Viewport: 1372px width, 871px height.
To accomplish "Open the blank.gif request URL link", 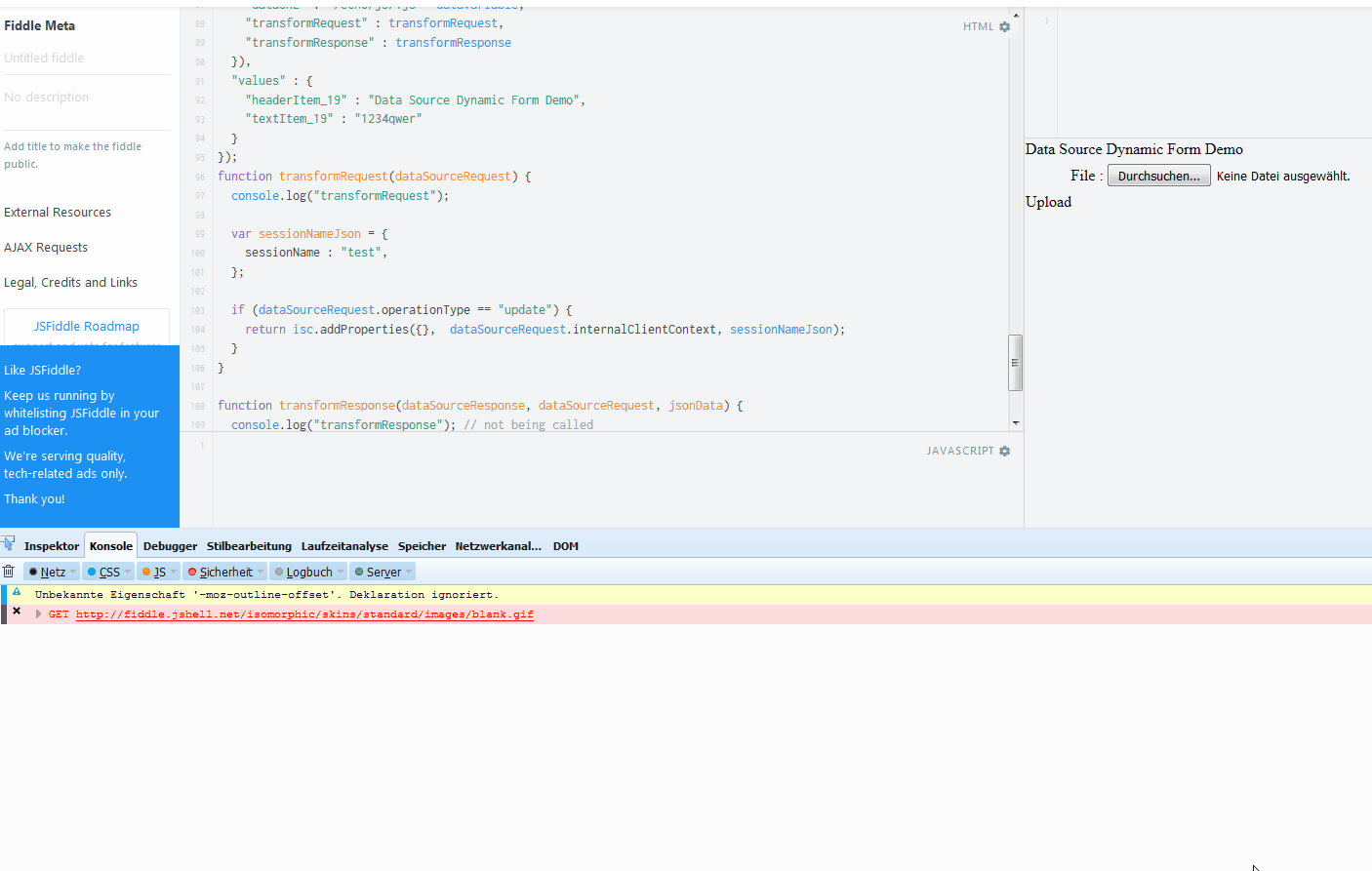I will click(304, 614).
